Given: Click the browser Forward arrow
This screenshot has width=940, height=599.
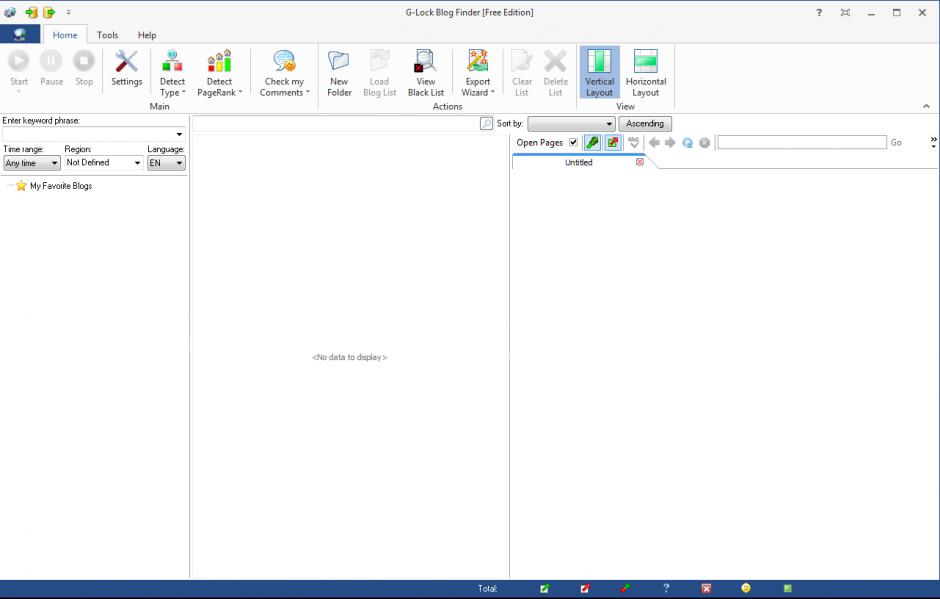Looking at the screenshot, I should [670, 143].
